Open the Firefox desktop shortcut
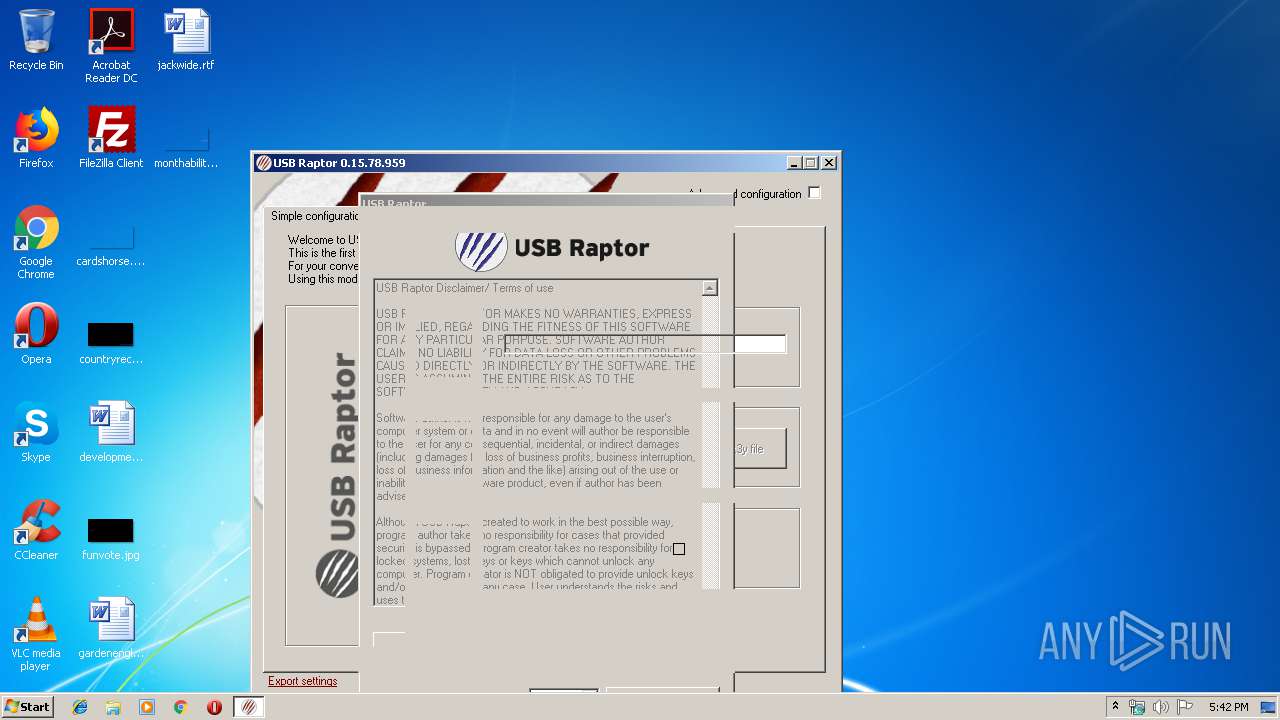 pos(36,138)
